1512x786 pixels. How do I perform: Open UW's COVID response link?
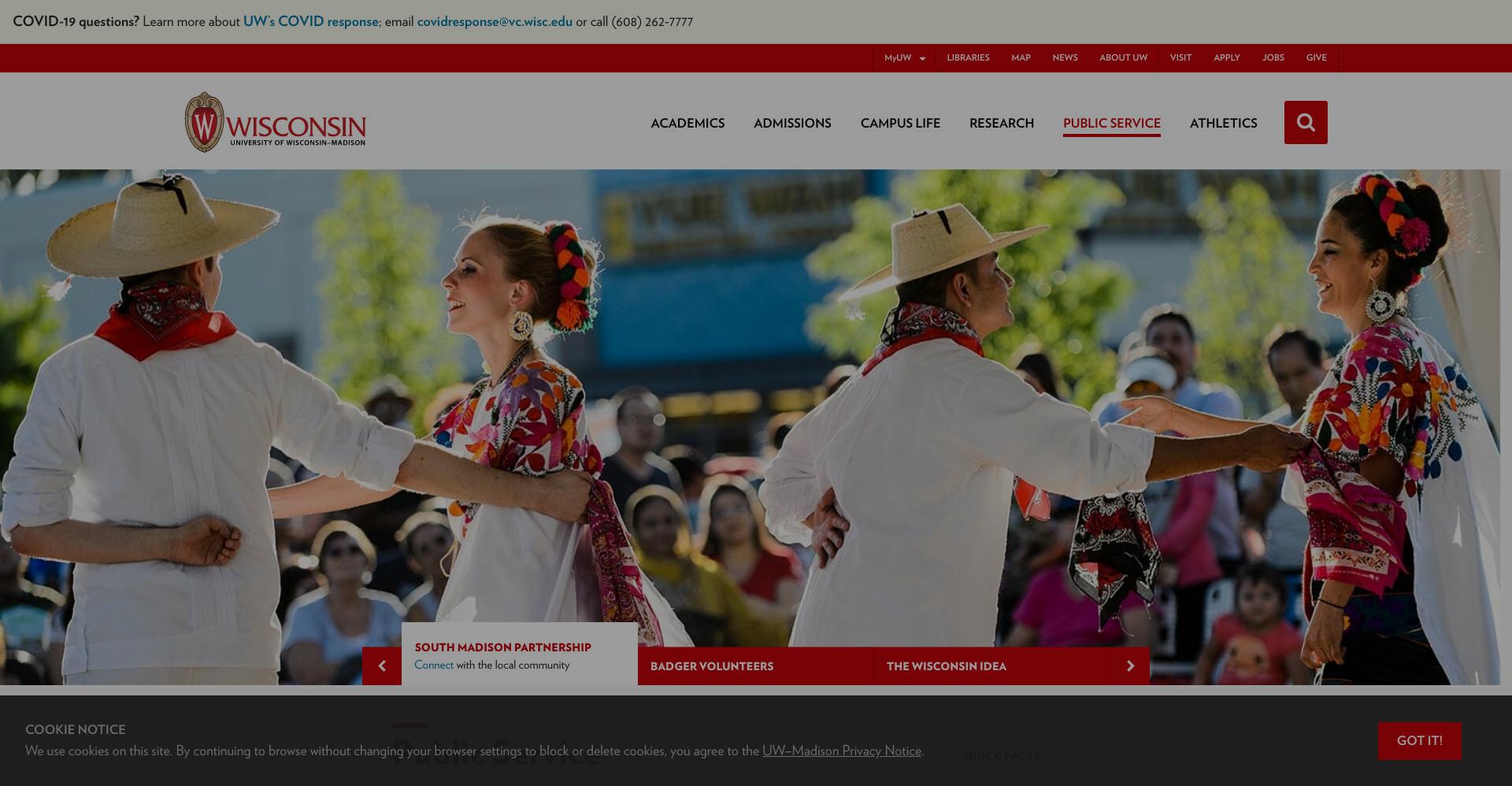311,21
